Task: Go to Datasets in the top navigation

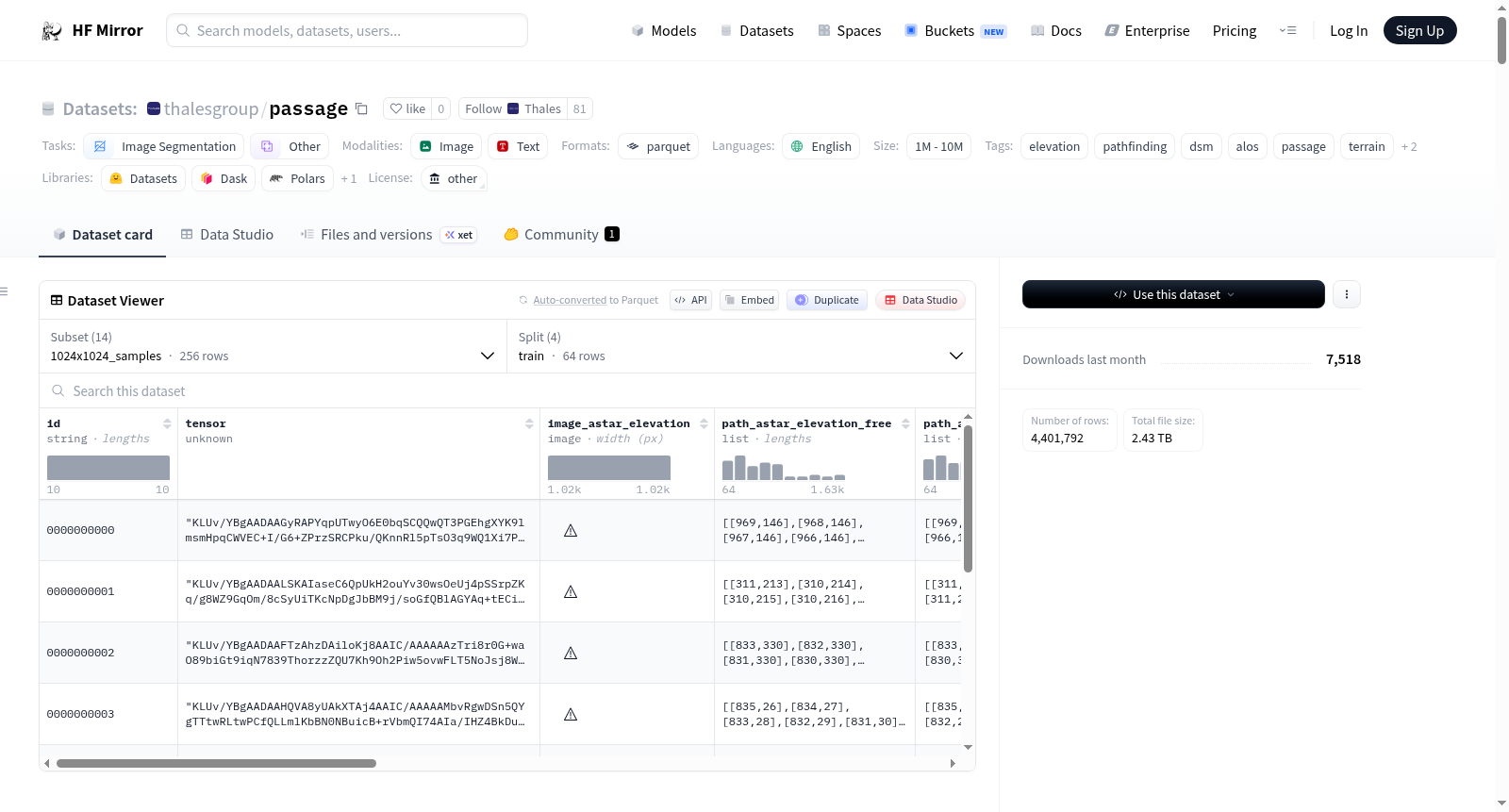Action: click(x=756, y=31)
